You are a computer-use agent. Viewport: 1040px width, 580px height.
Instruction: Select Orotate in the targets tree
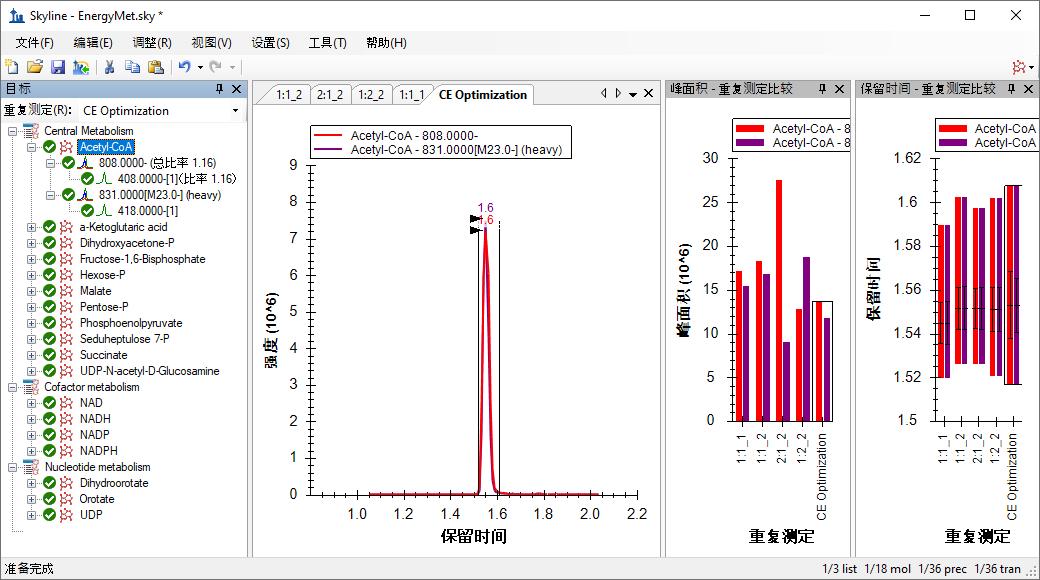coord(97,499)
